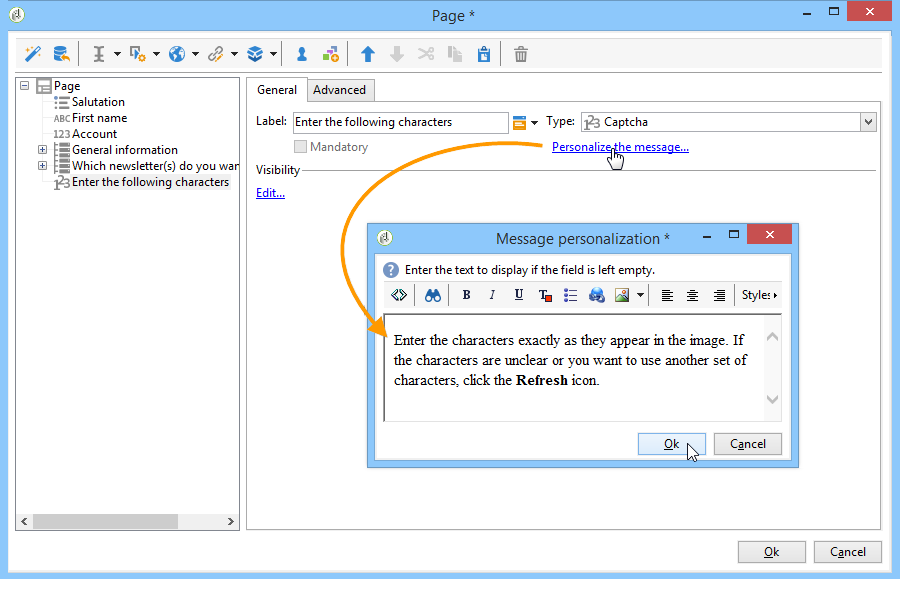912x591 pixels.
Task: Click the magic wand icon in Page toolbar
Action: 33,54
